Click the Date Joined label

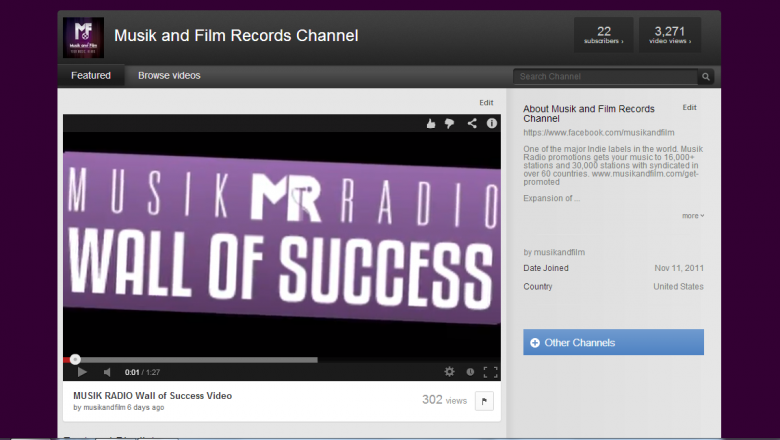pos(546,268)
